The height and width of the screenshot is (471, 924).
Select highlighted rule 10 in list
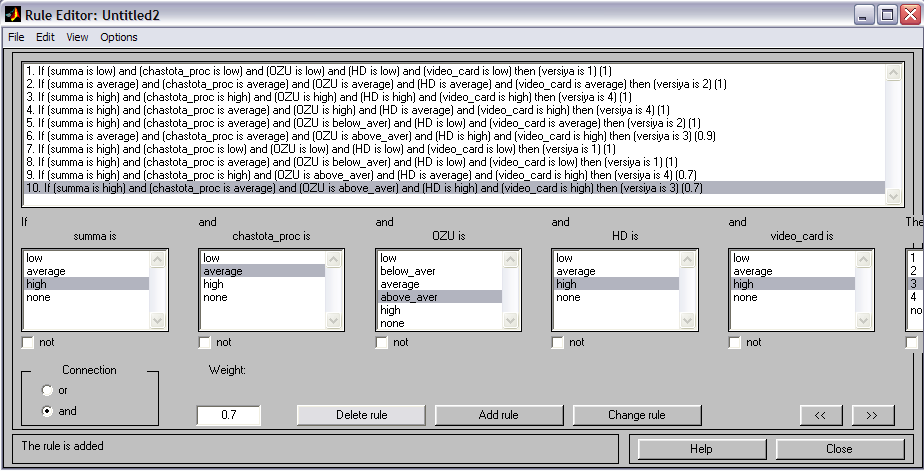point(454,188)
